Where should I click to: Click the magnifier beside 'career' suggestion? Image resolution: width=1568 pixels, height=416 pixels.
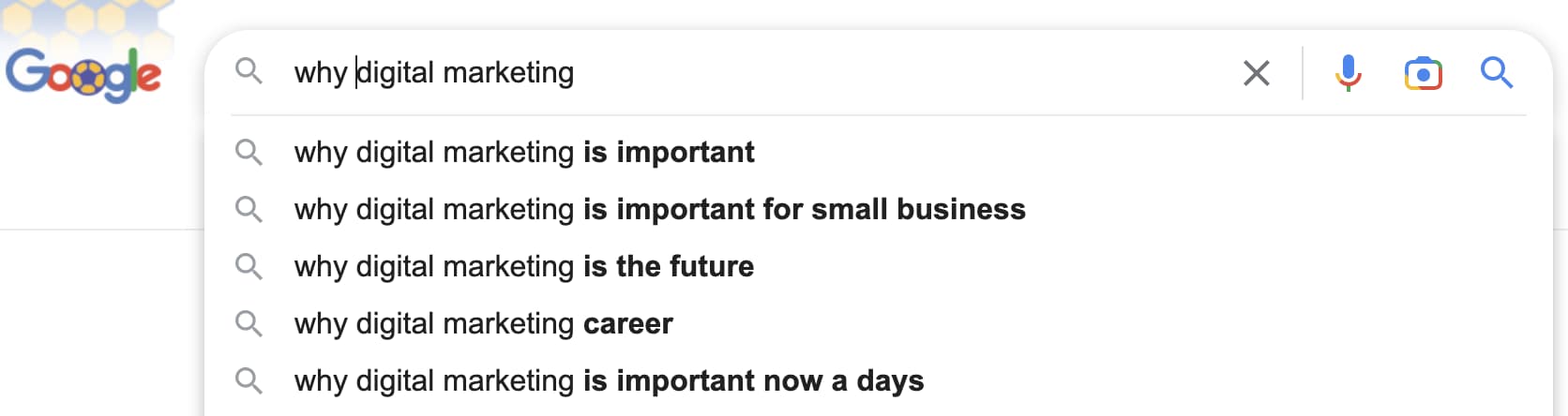[249, 323]
